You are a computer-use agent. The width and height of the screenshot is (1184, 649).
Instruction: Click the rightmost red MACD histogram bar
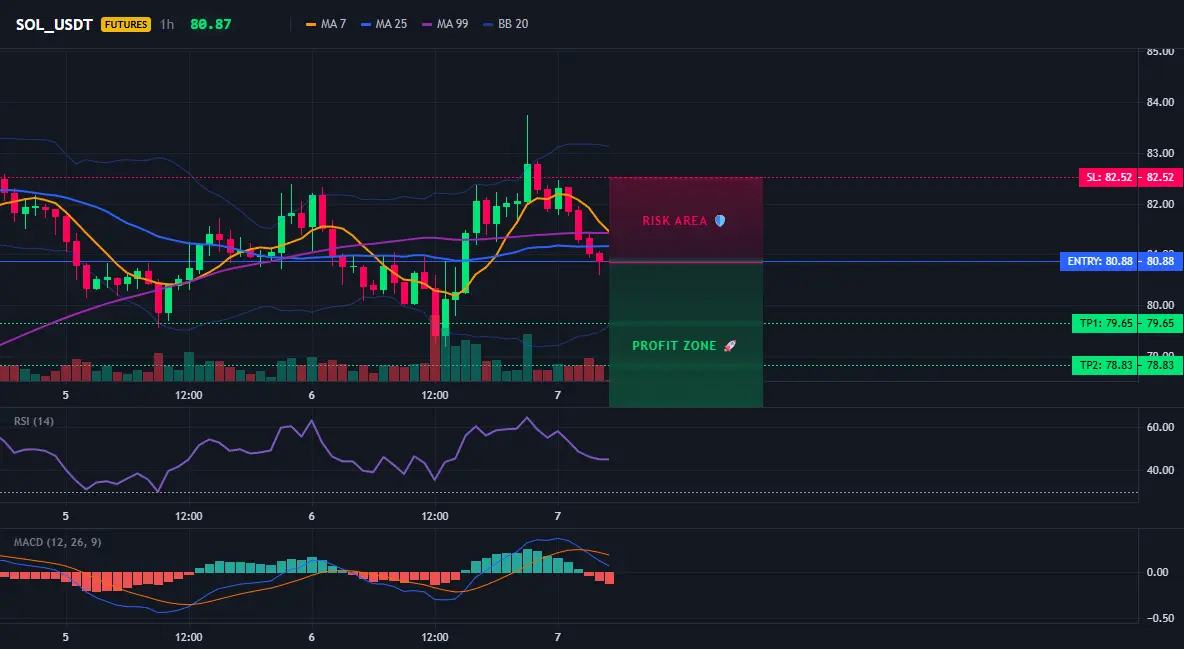click(x=609, y=577)
